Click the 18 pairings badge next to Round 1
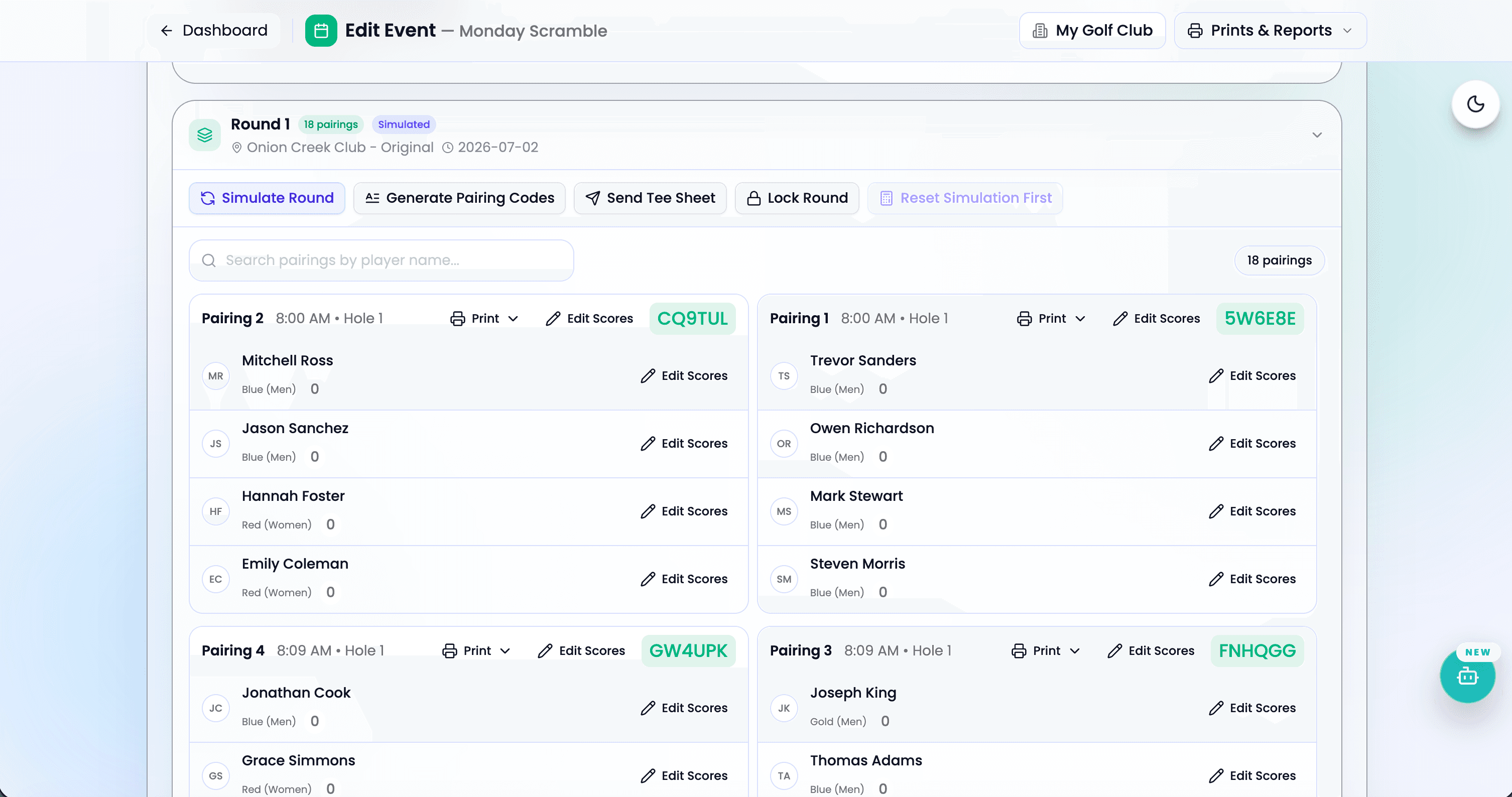This screenshot has width=1512, height=797. (331, 124)
